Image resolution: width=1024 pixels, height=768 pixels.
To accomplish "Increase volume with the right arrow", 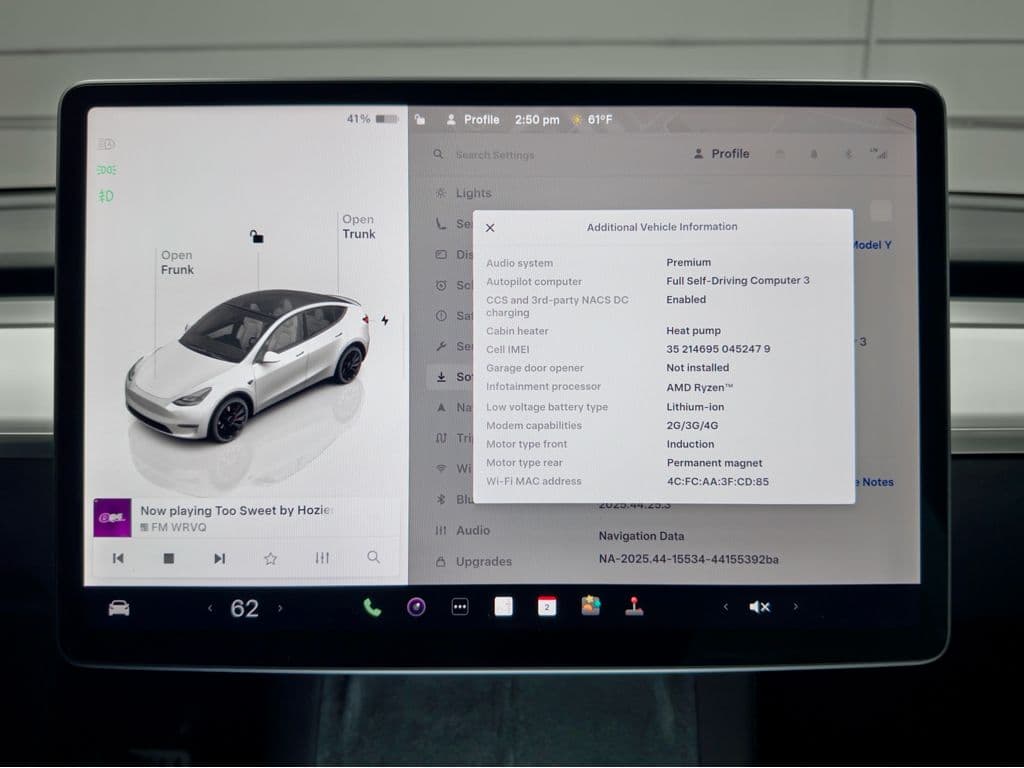I will tap(795, 606).
